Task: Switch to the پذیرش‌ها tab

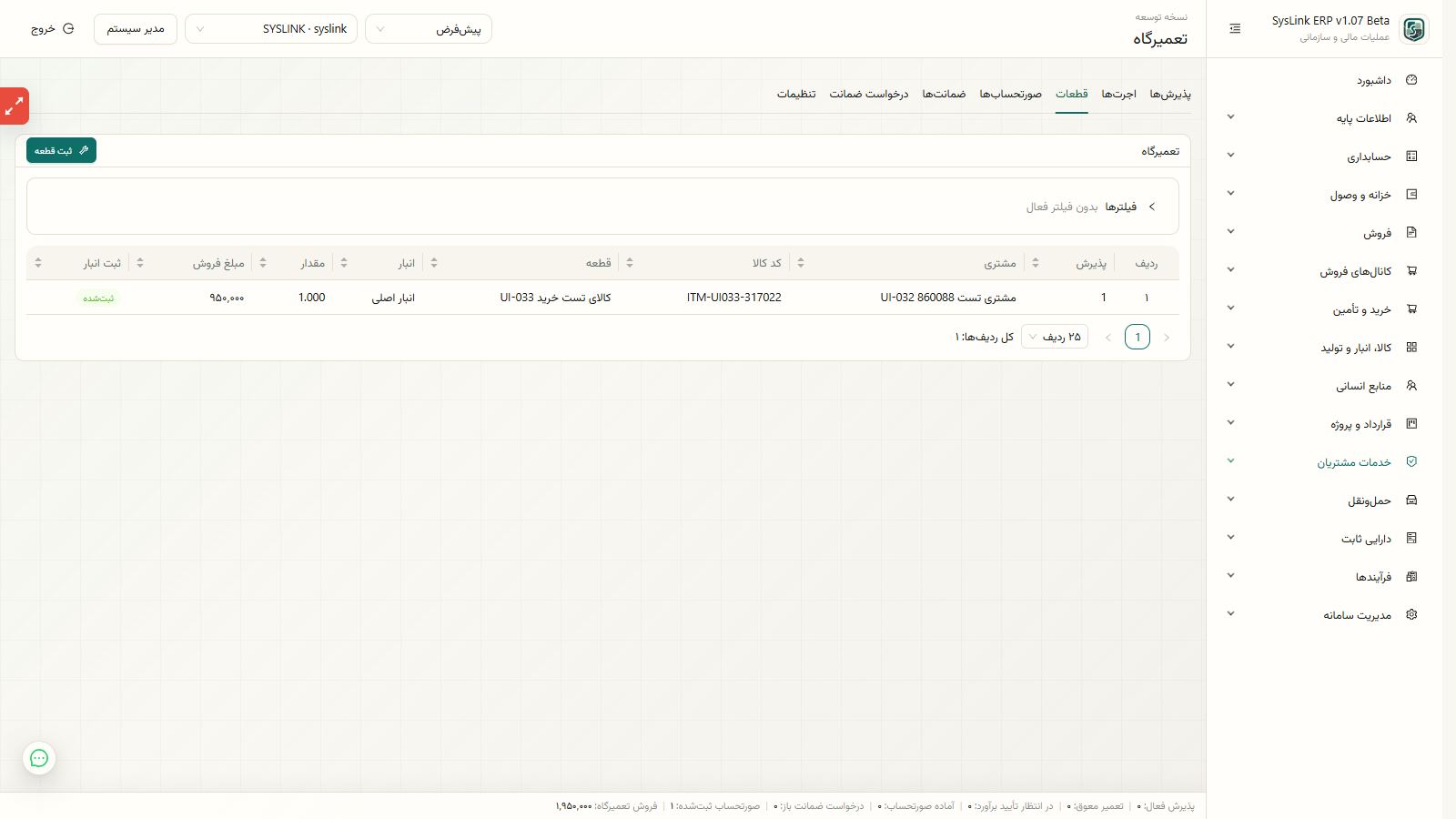Action: tap(1170, 94)
